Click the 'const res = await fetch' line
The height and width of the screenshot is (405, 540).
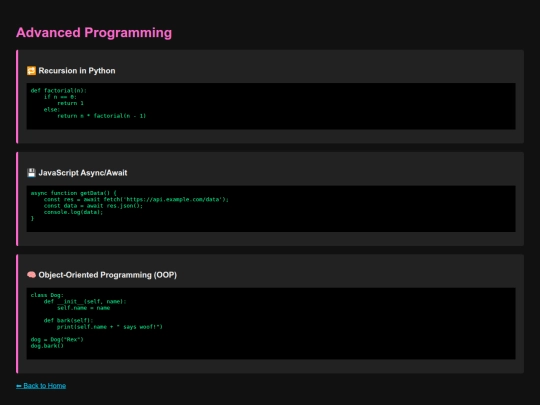click(136, 199)
